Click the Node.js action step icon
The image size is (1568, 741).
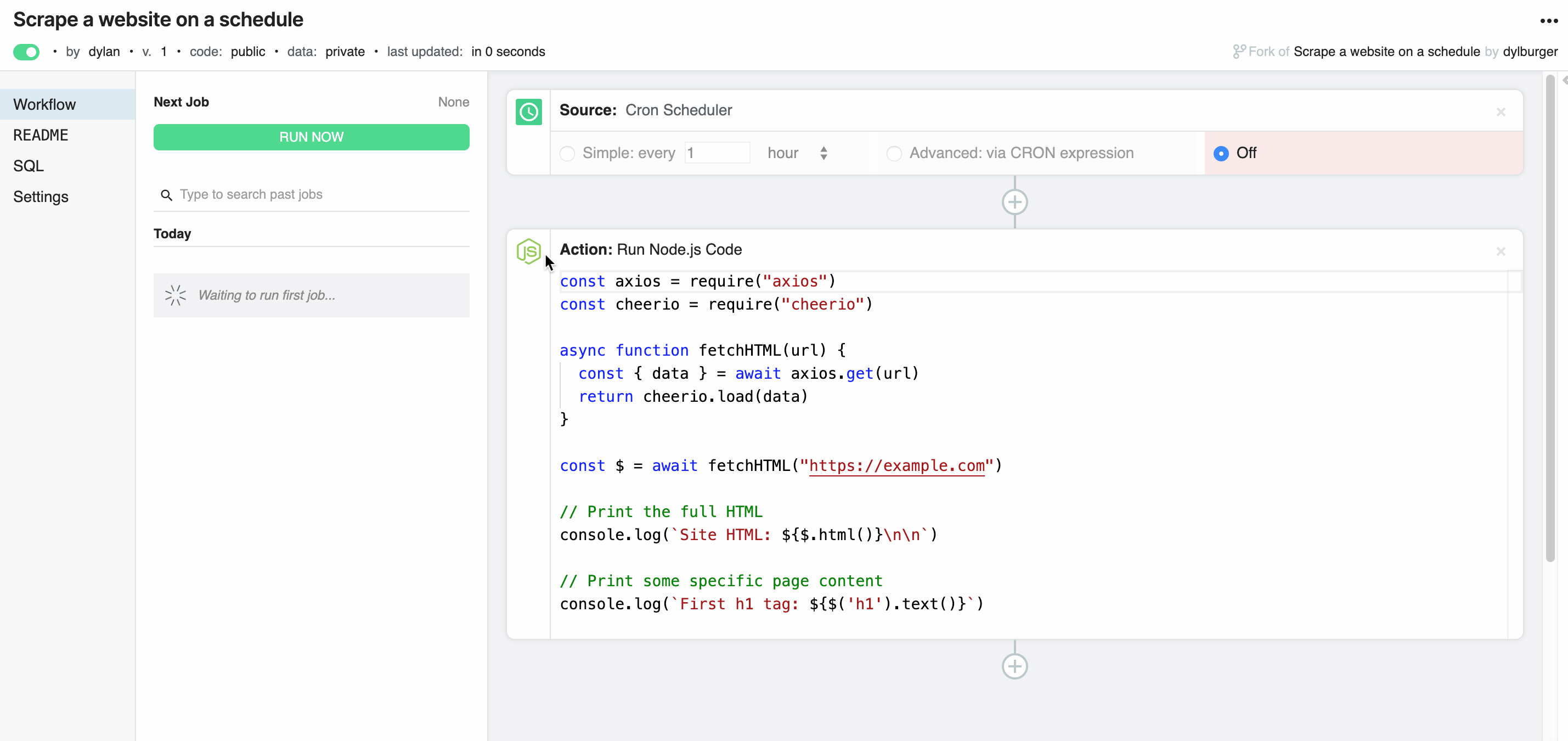click(528, 251)
